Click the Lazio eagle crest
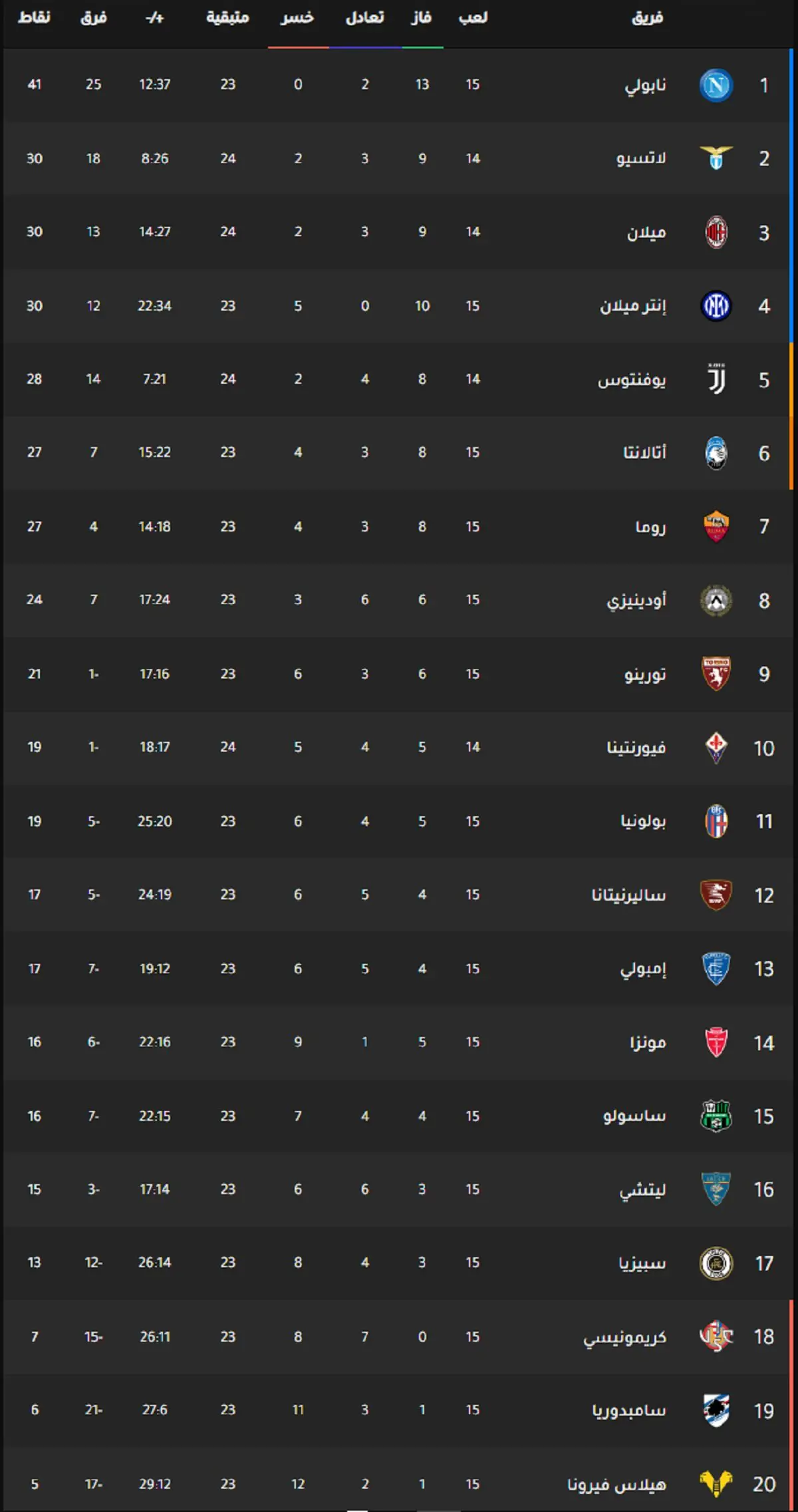The width and height of the screenshot is (798, 1512). [x=716, y=158]
